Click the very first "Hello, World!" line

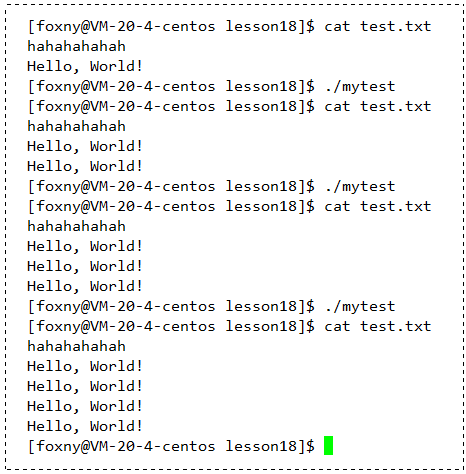85,66
